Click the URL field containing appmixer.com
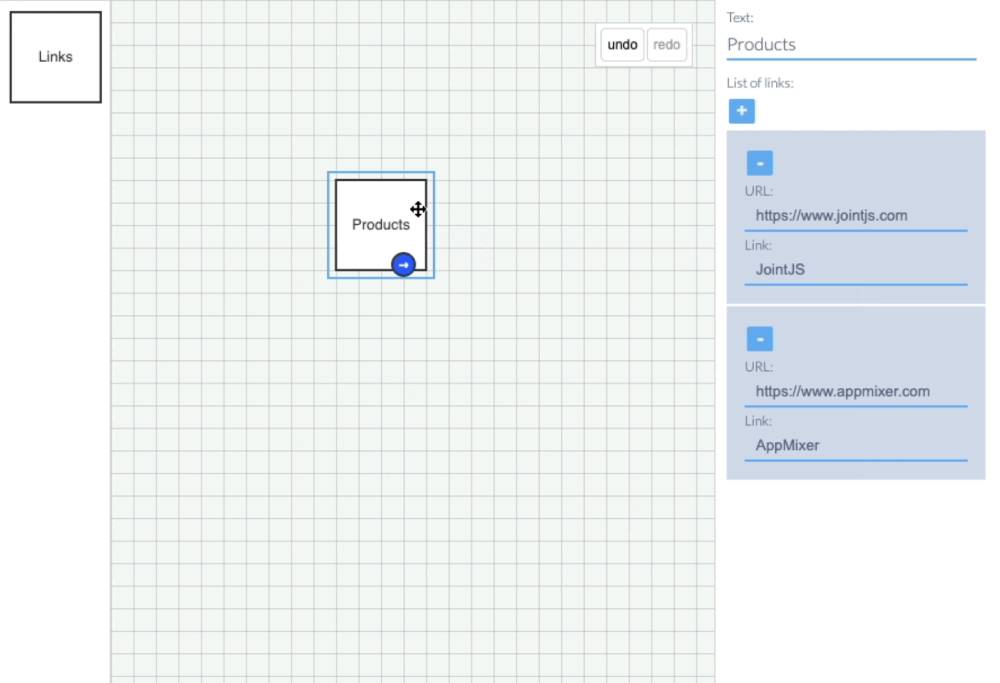The height and width of the screenshot is (683, 1000). 855,391
